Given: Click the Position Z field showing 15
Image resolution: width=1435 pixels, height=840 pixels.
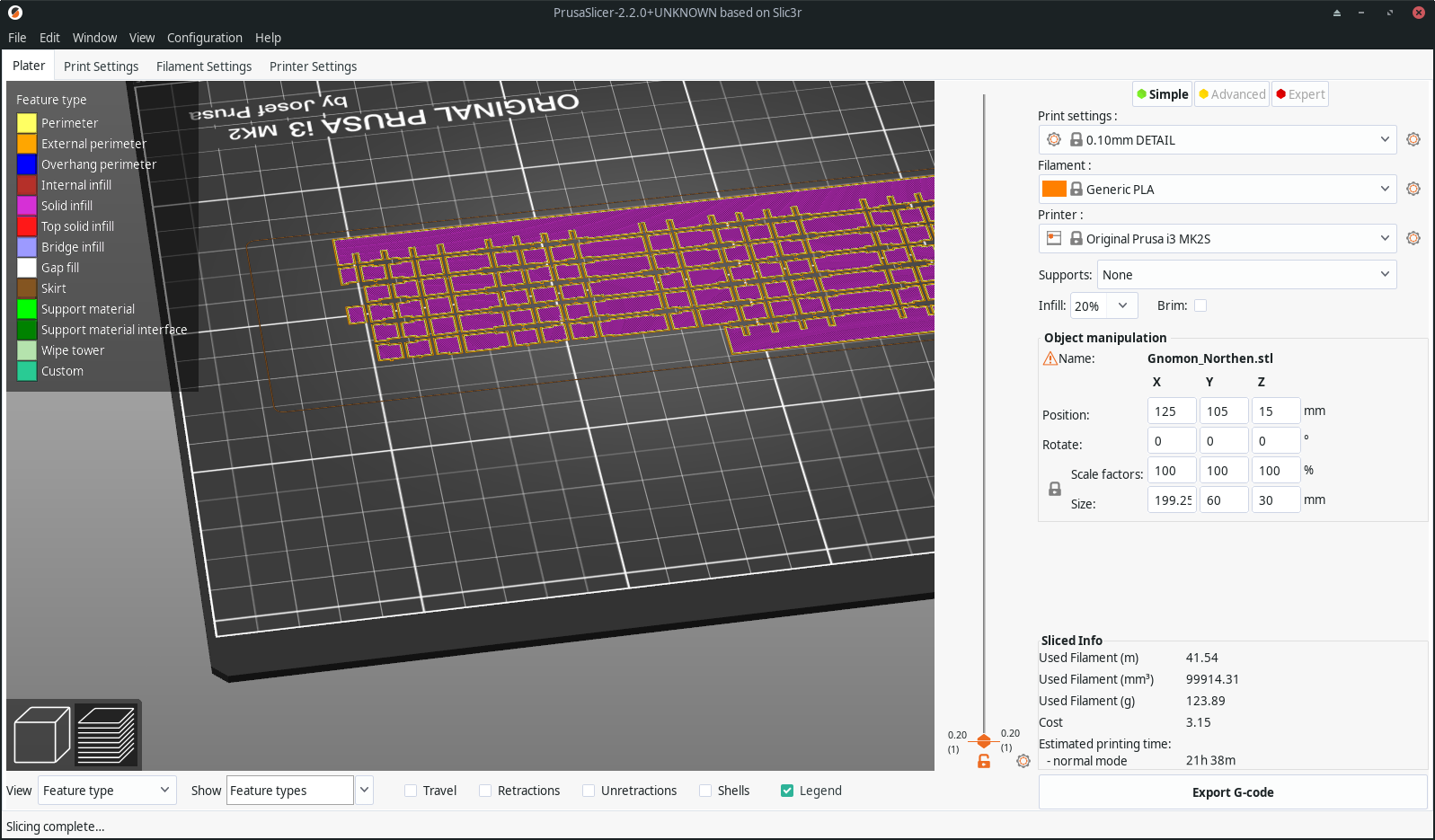Looking at the screenshot, I should pos(1276,411).
